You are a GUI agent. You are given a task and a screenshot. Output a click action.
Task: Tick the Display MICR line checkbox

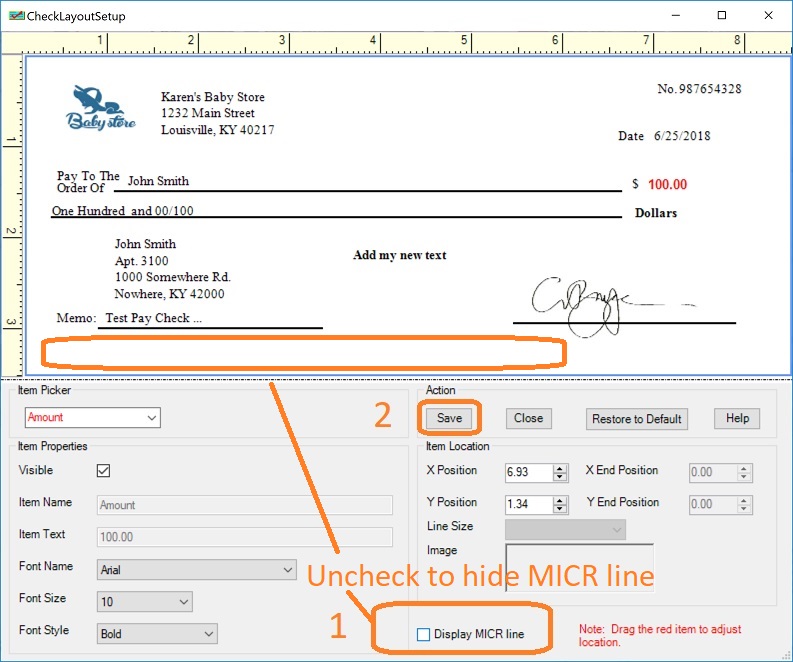(423, 634)
